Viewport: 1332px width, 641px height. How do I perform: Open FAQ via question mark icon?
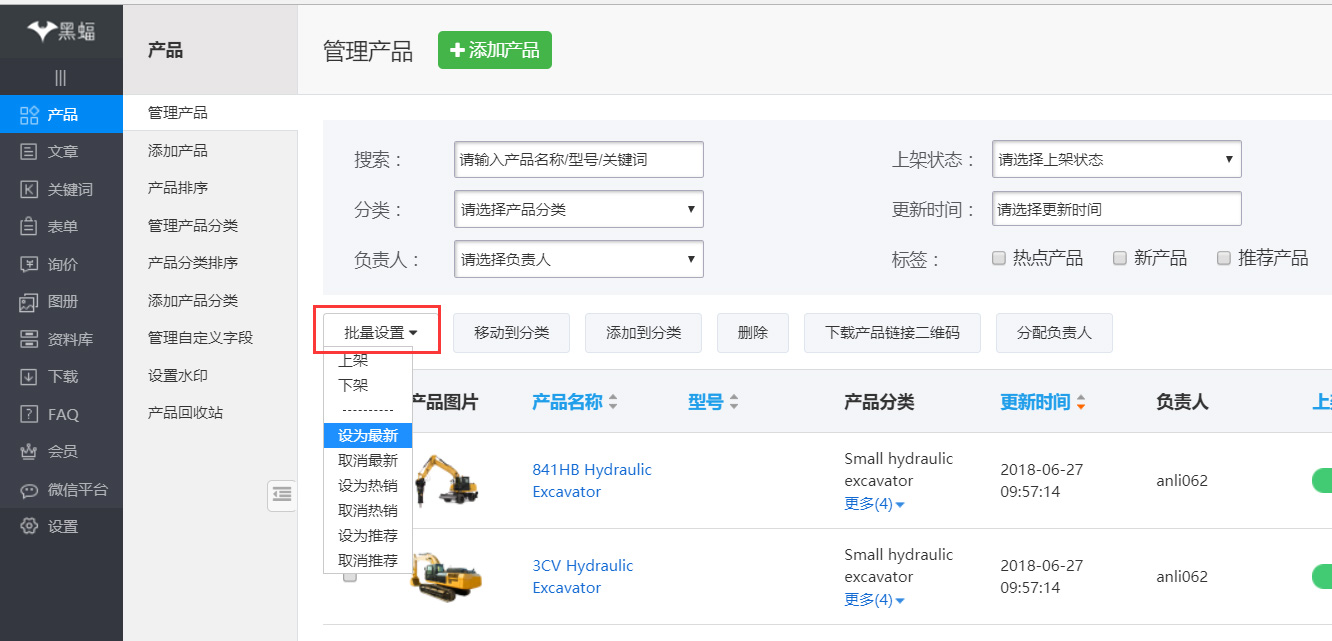point(29,414)
